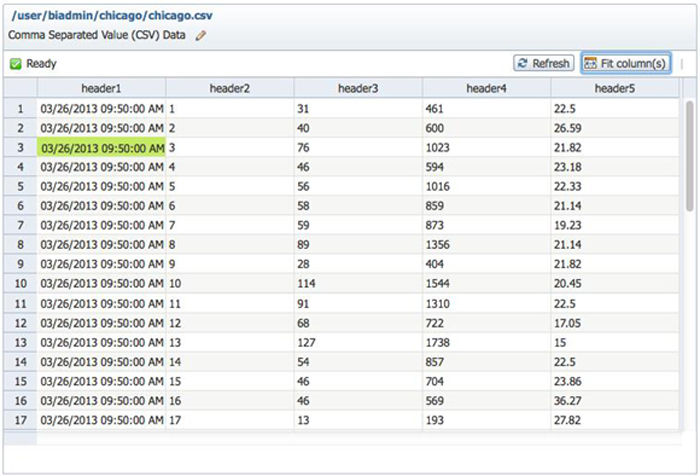This screenshot has height=476, width=700.
Task: Click the Fit column(s) button
Action: tap(625, 63)
